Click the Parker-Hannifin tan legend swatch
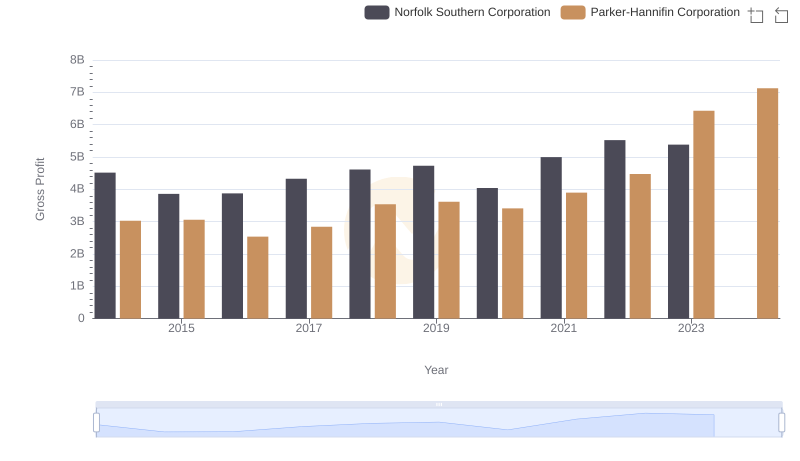 (572, 12)
